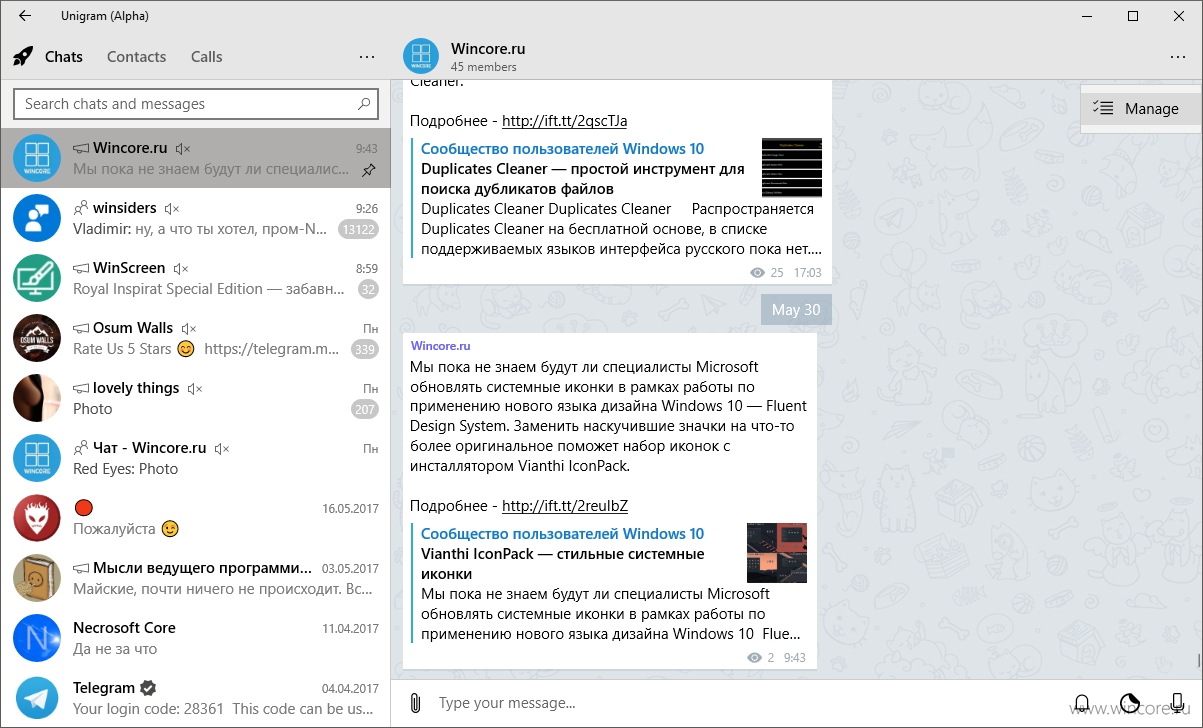Screen dimensions: 1203x728
Task: Attach a file with paperclip icon
Action: click(415, 703)
